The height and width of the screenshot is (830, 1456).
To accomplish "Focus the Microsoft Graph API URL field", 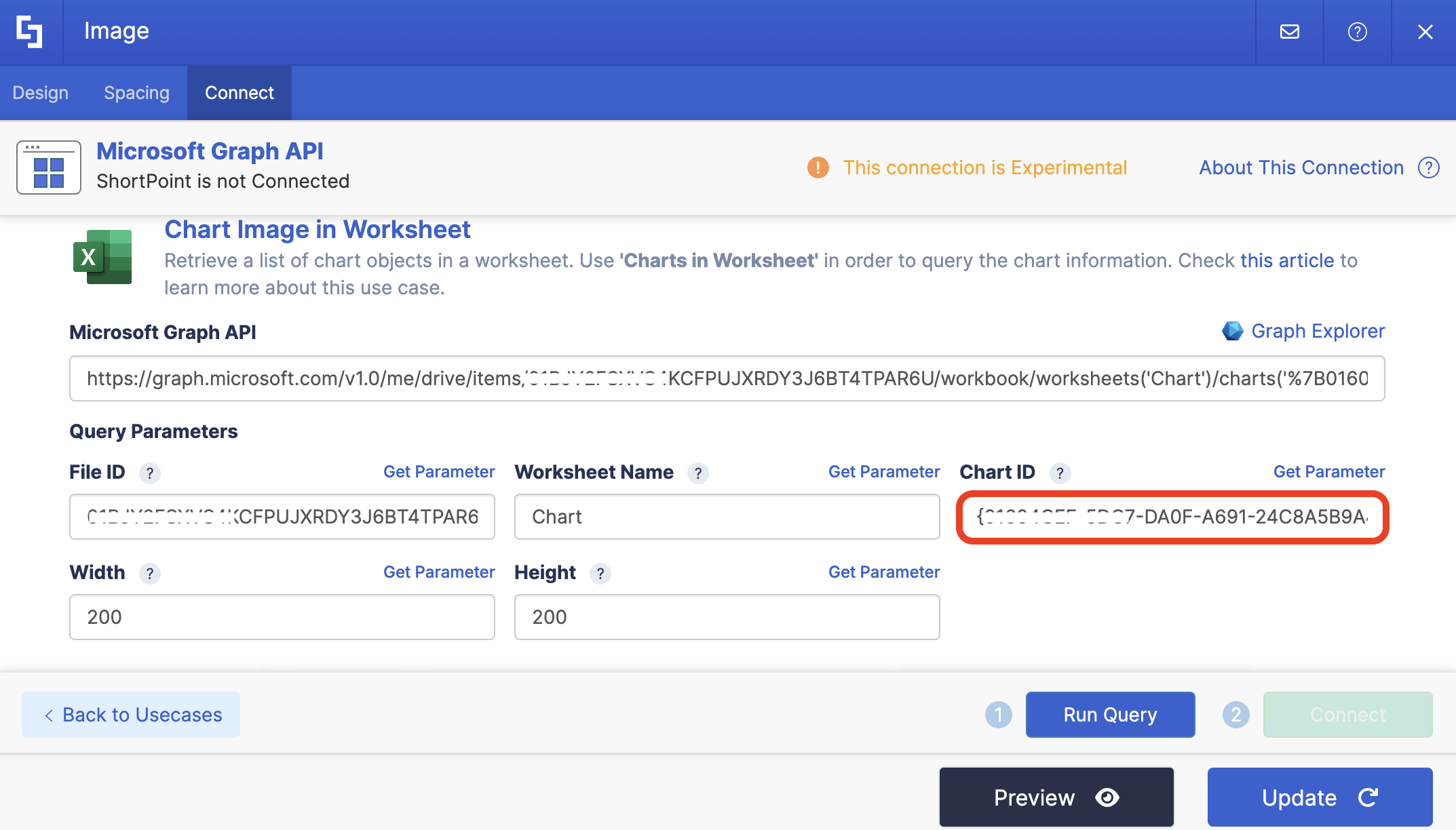I will (727, 378).
